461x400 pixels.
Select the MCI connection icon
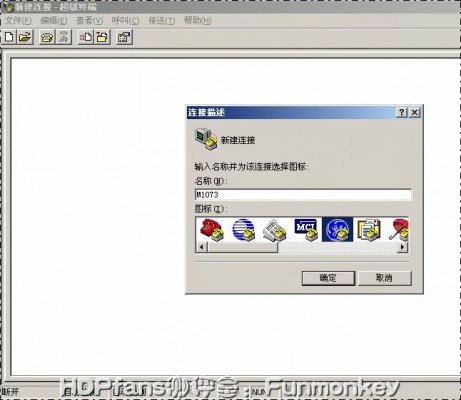pos(306,229)
